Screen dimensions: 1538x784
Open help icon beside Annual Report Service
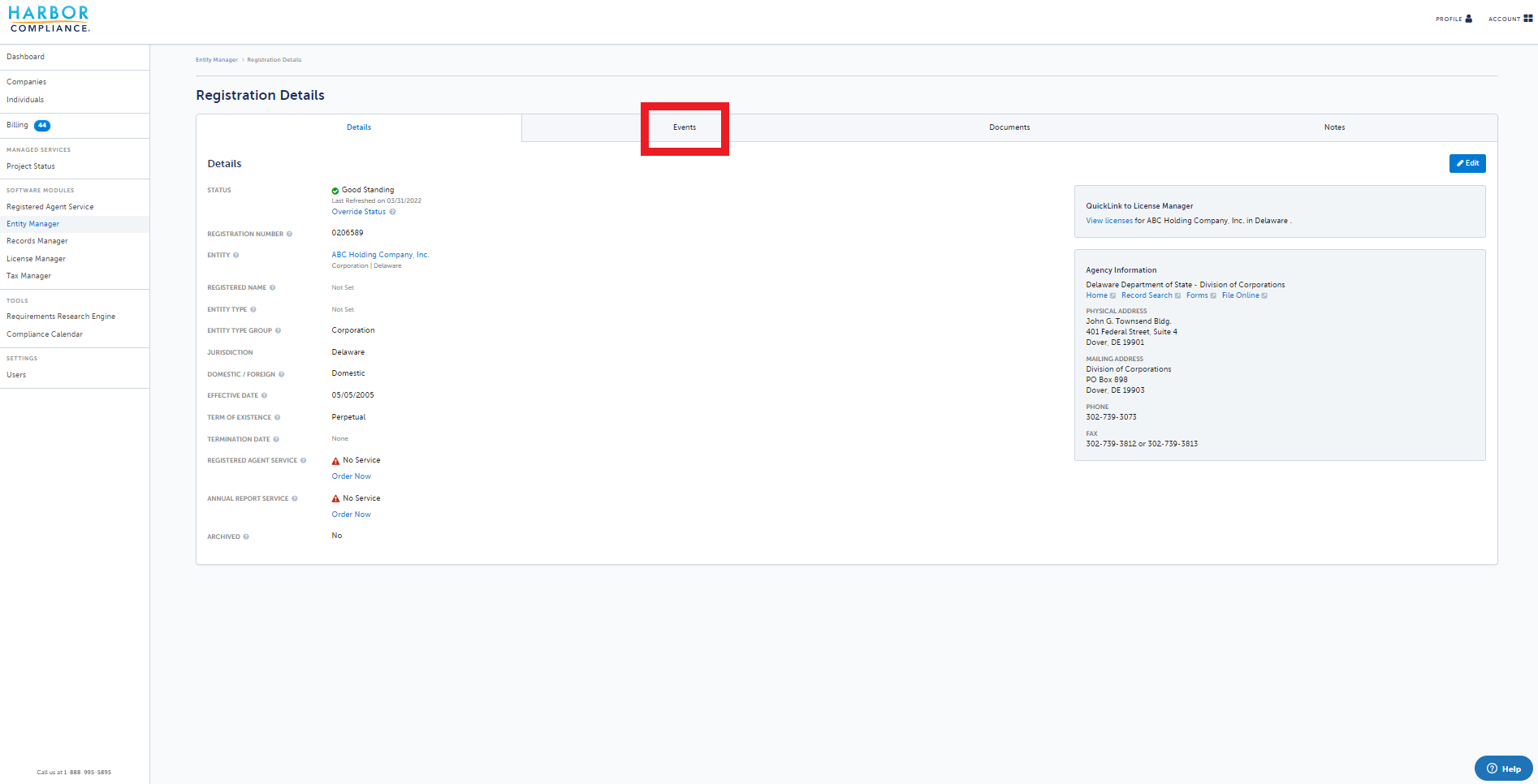click(x=295, y=498)
